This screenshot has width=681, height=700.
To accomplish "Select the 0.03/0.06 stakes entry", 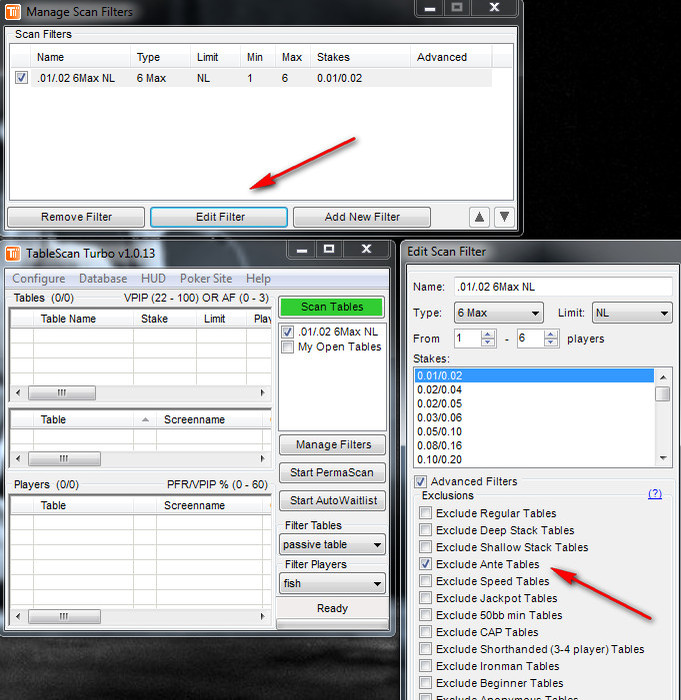I will click(x=534, y=417).
